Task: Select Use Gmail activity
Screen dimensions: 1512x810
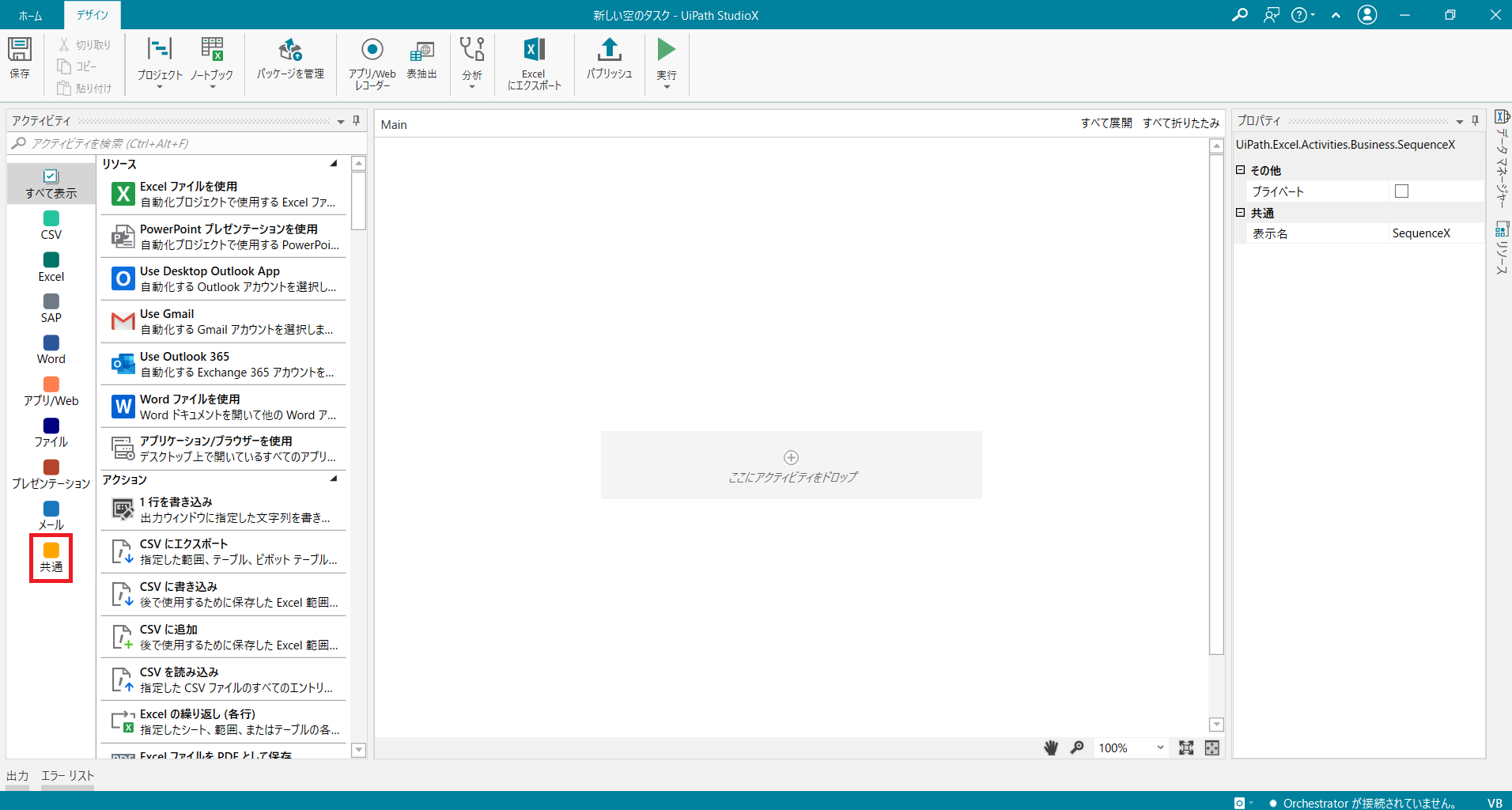Action: (x=223, y=321)
